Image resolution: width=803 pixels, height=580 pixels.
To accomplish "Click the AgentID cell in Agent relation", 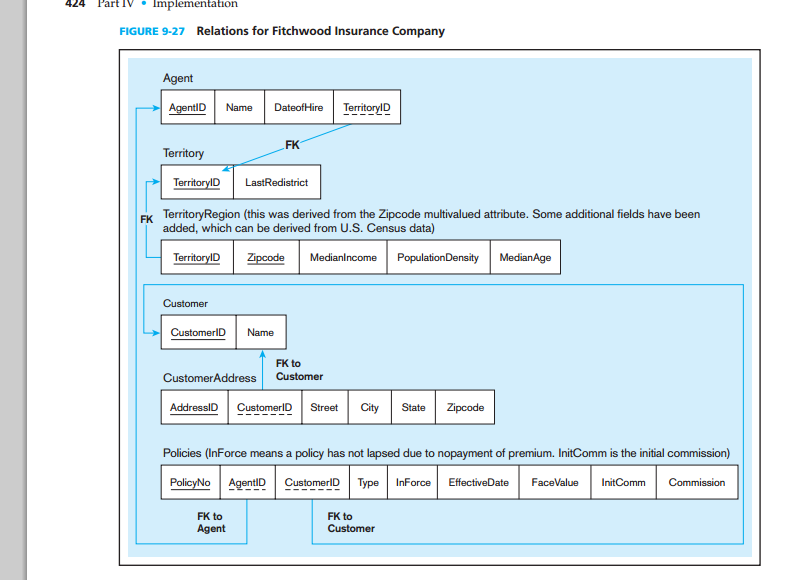I will click(x=188, y=107).
